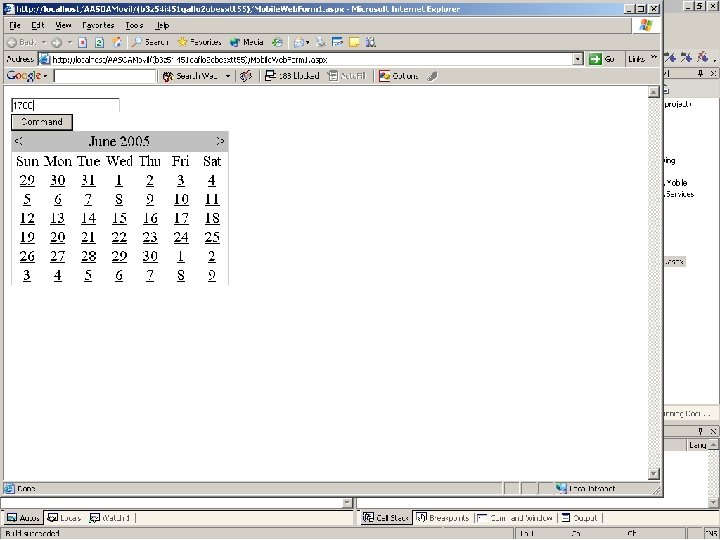Click the Forward arrow icon in IE toolbar
This screenshot has width=720, height=540.
click(56, 42)
